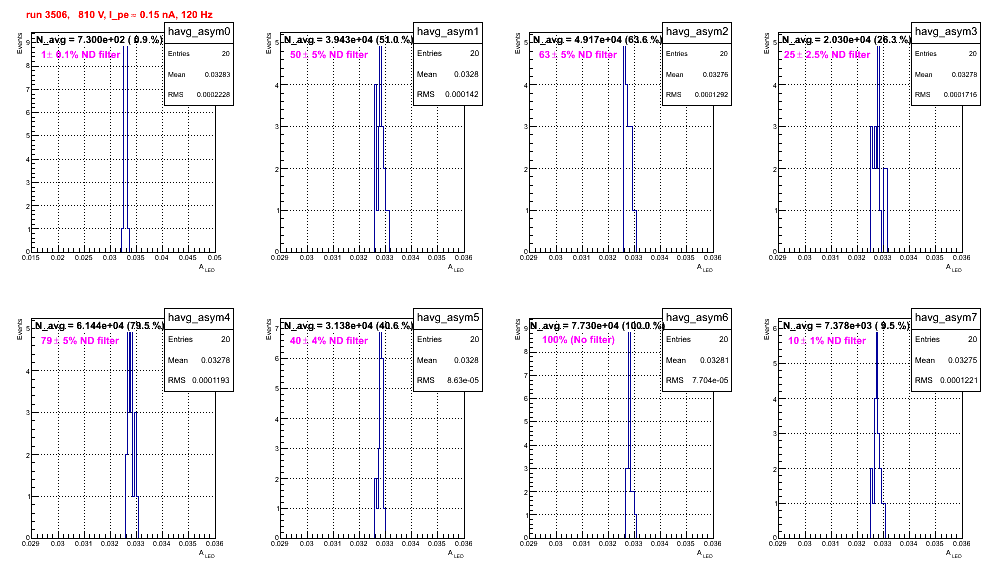Click RMS 0.0002228 in havg_asym0 stats
The width and height of the screenshot is (996, 572).
point(199,95)
